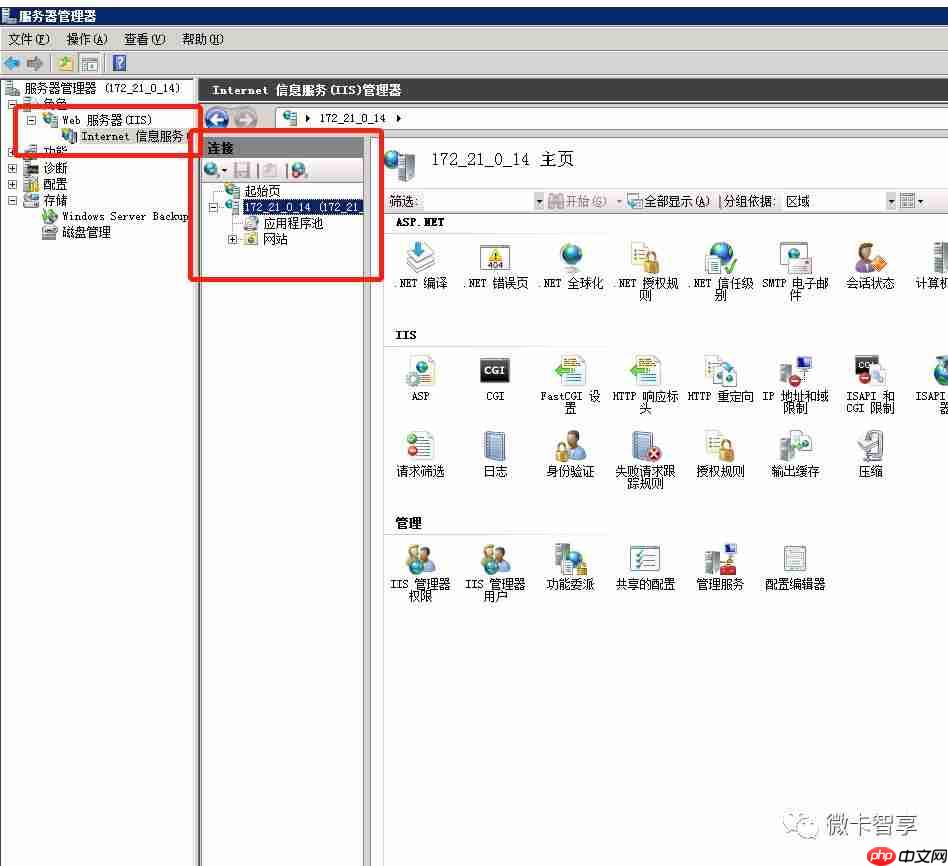Image resolution: width=948 pixels, height=866 pixels.
Task: Open the 筛选 filter dropdown arrow
Action: 539,201
